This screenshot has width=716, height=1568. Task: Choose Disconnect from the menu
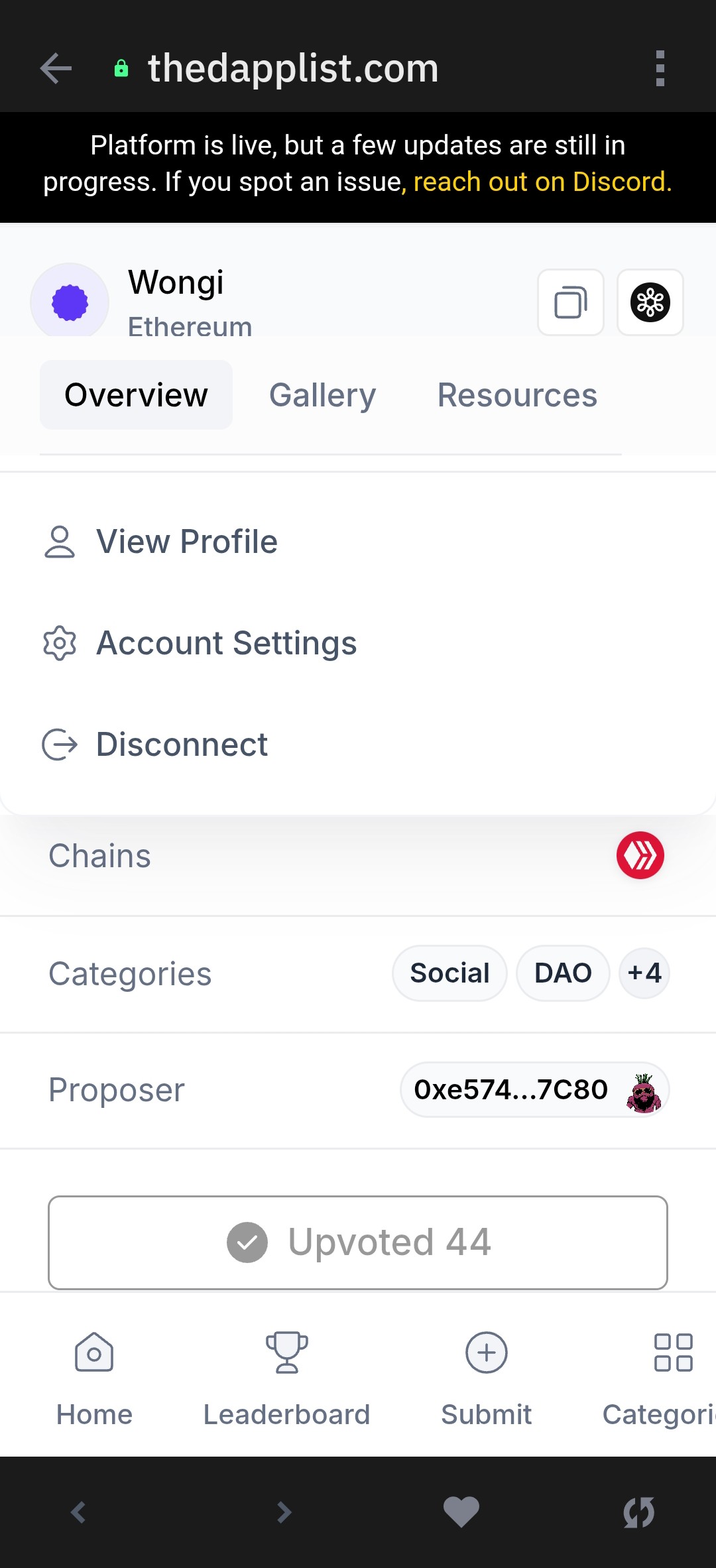tap(358, 745)
